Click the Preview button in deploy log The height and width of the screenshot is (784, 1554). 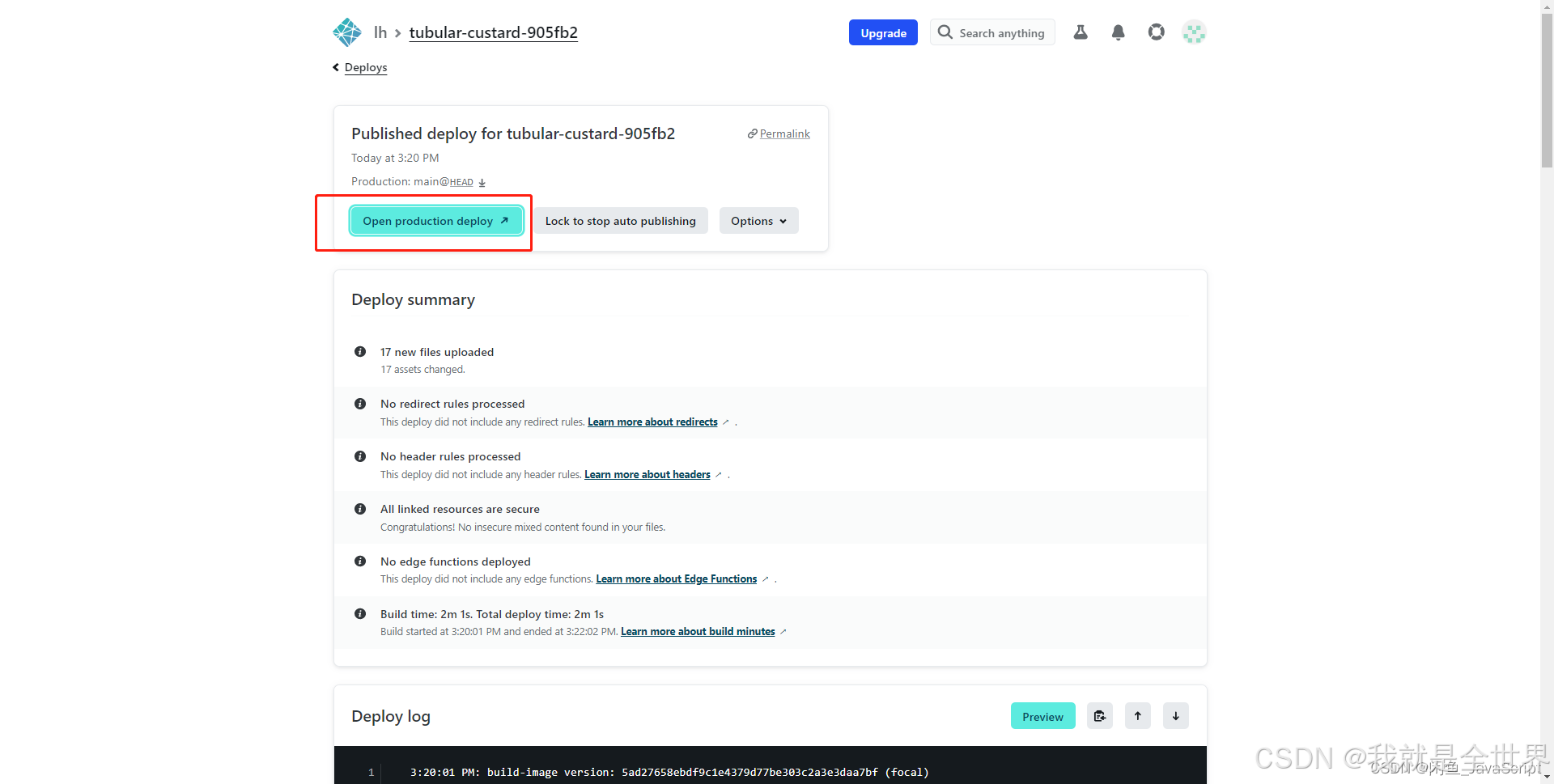(1042, 716)
